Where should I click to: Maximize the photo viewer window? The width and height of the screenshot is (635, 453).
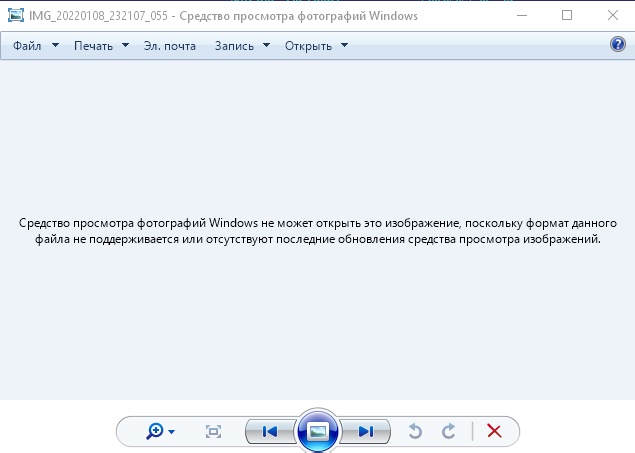(567, 15)
